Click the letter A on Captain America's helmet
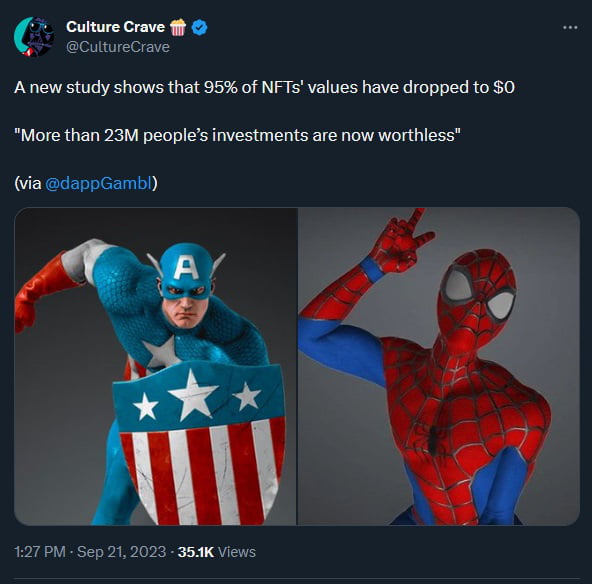The width and height of the screenshot is (592, 584). click(185, 267)
